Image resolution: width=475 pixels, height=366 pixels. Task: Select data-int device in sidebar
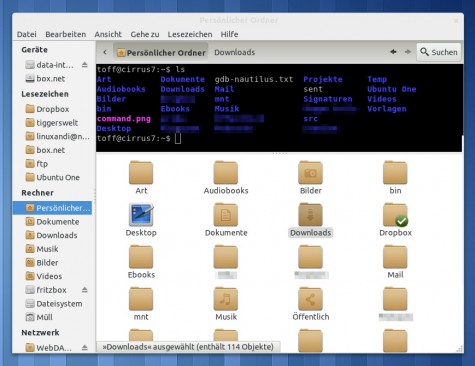[x=52, y=65]
